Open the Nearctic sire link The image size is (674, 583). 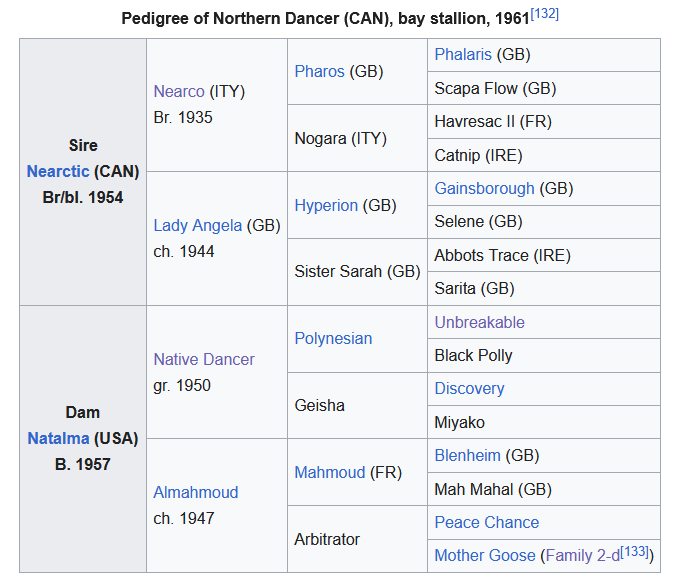58,172
